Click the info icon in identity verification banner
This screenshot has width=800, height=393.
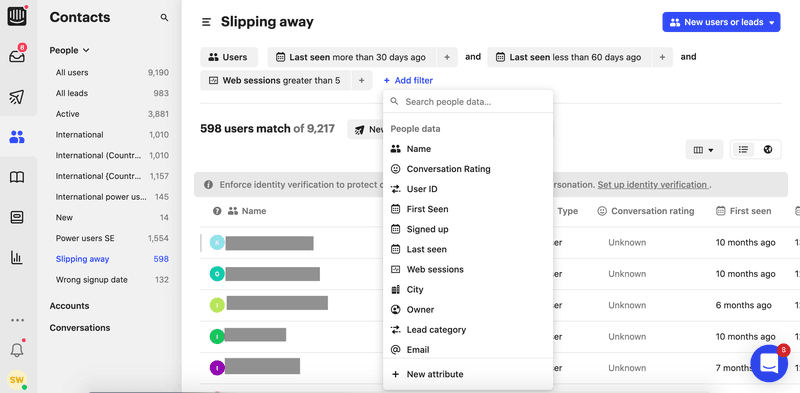click(x=208, y=185)
